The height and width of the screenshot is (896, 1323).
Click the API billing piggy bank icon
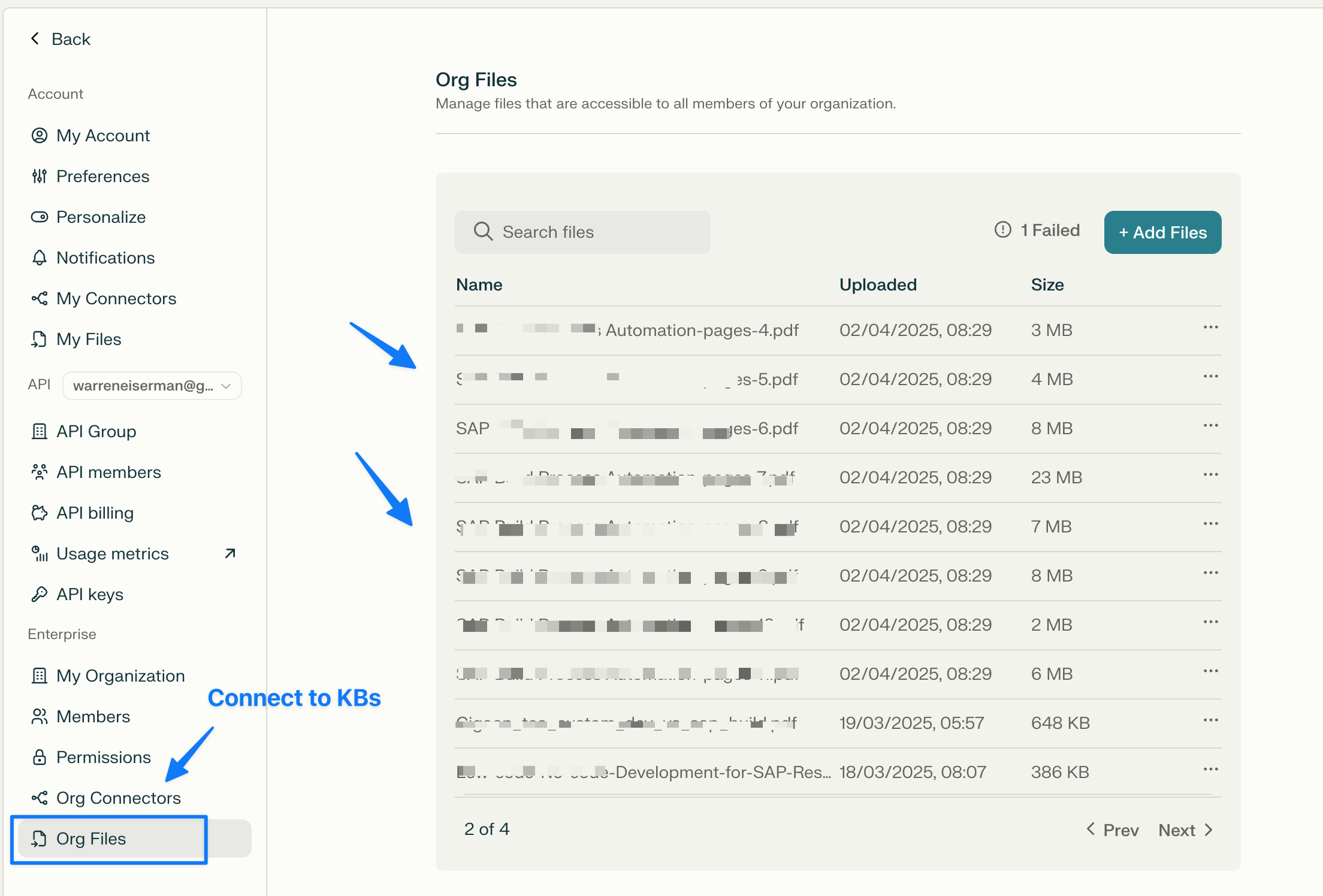(40, 513)
